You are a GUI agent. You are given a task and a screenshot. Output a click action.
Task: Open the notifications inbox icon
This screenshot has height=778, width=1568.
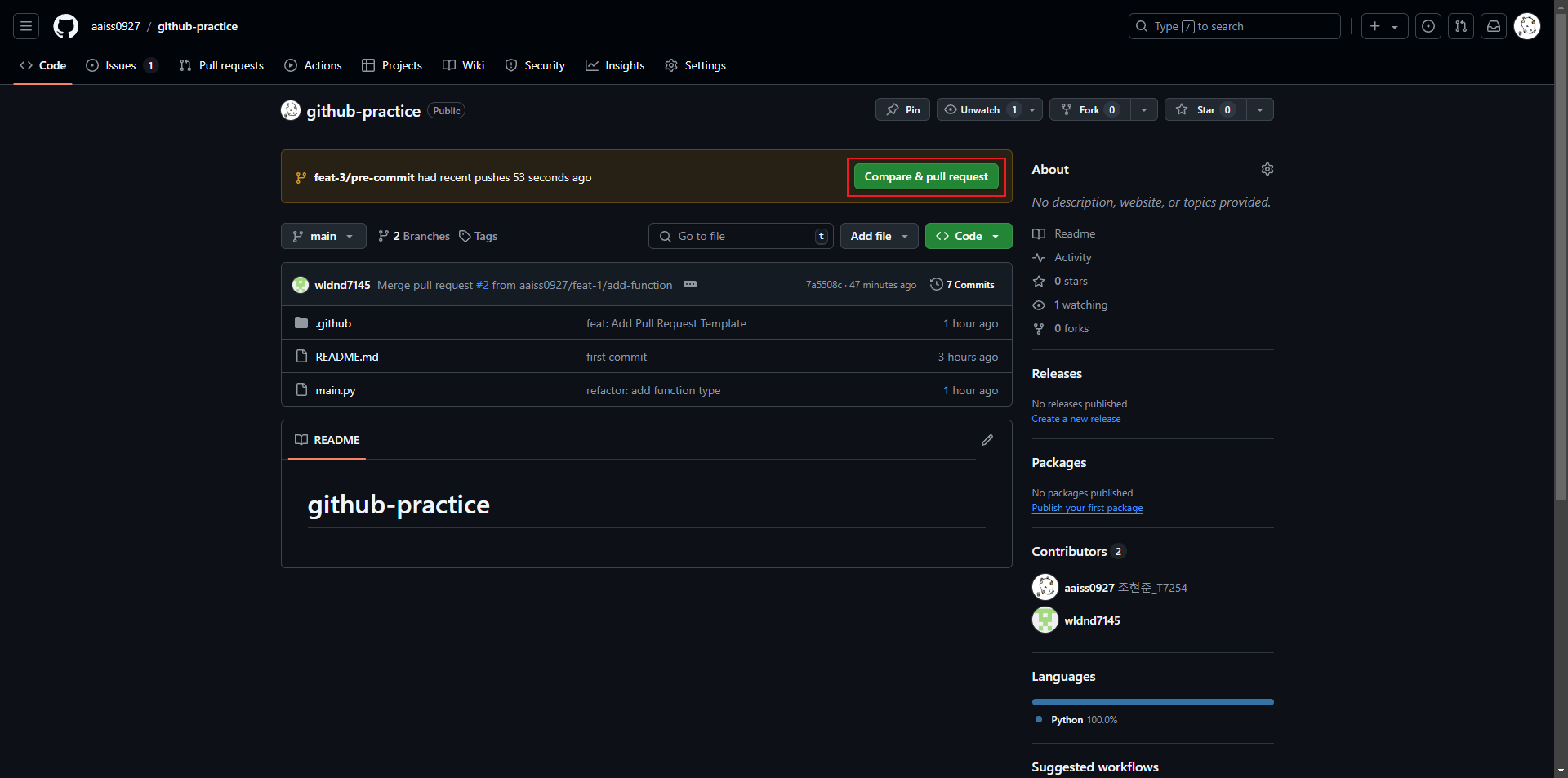click(1494, 26)
